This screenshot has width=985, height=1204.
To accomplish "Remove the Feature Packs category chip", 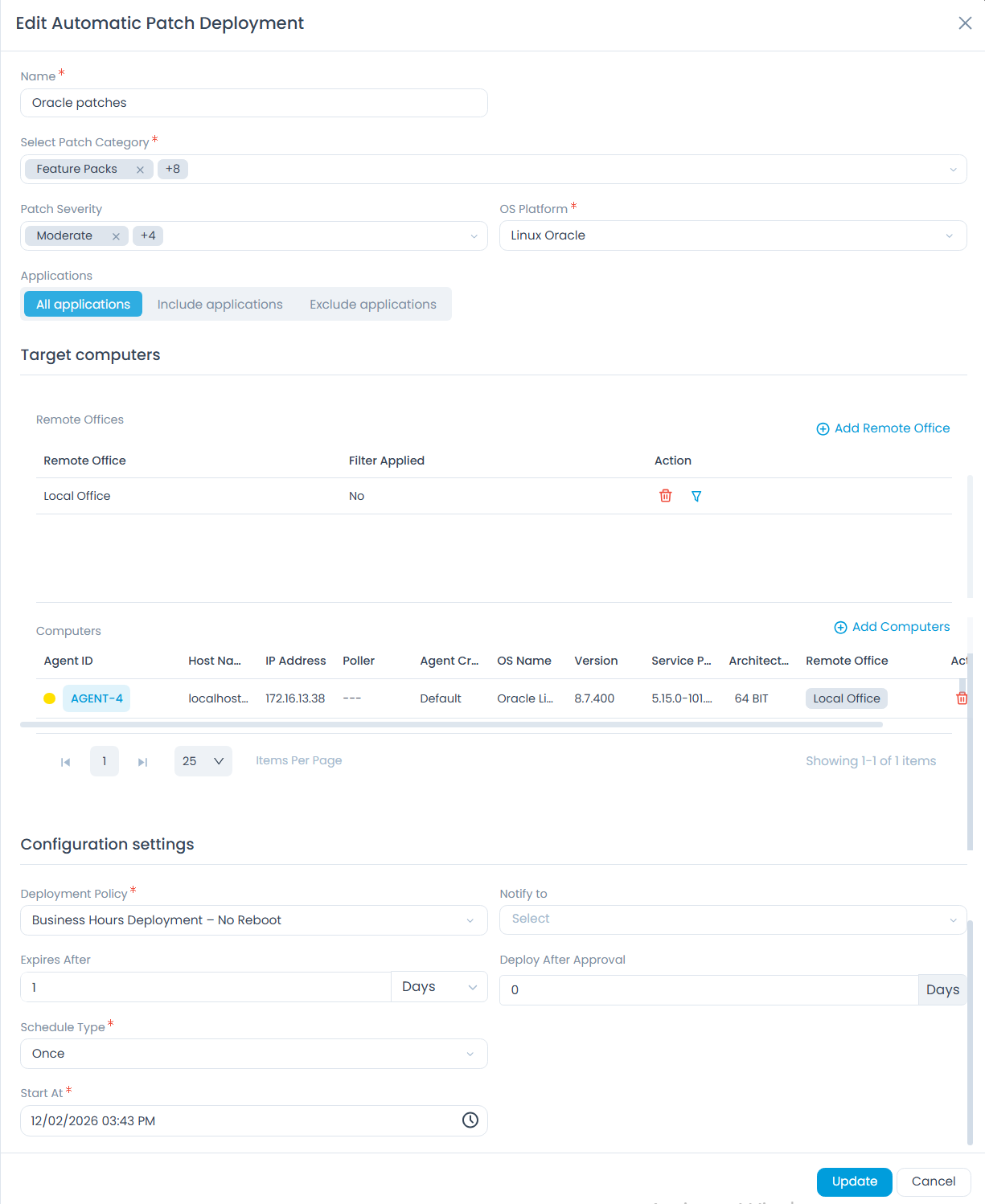I will click(140, 169).
